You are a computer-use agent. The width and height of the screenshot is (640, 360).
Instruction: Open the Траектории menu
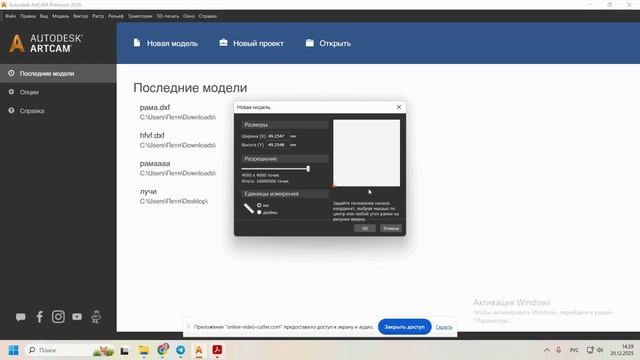[140, 16]
